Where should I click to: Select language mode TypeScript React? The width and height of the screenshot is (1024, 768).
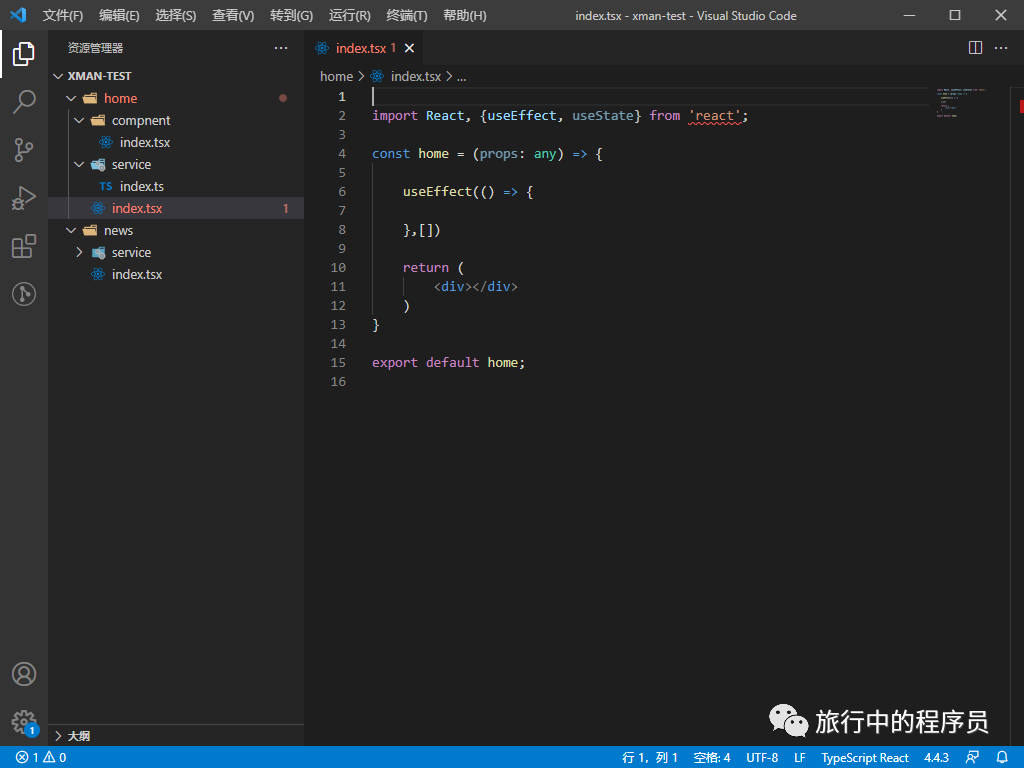865,758
